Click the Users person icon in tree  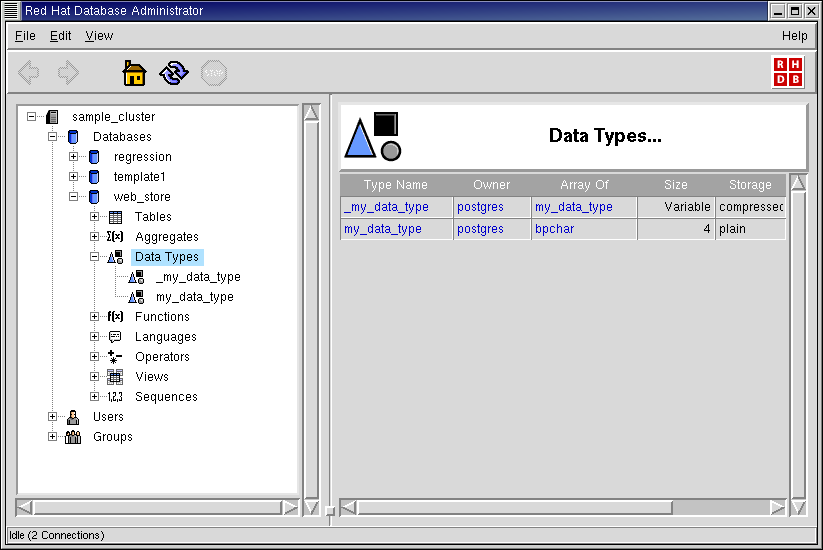click(x=73, y=417)
